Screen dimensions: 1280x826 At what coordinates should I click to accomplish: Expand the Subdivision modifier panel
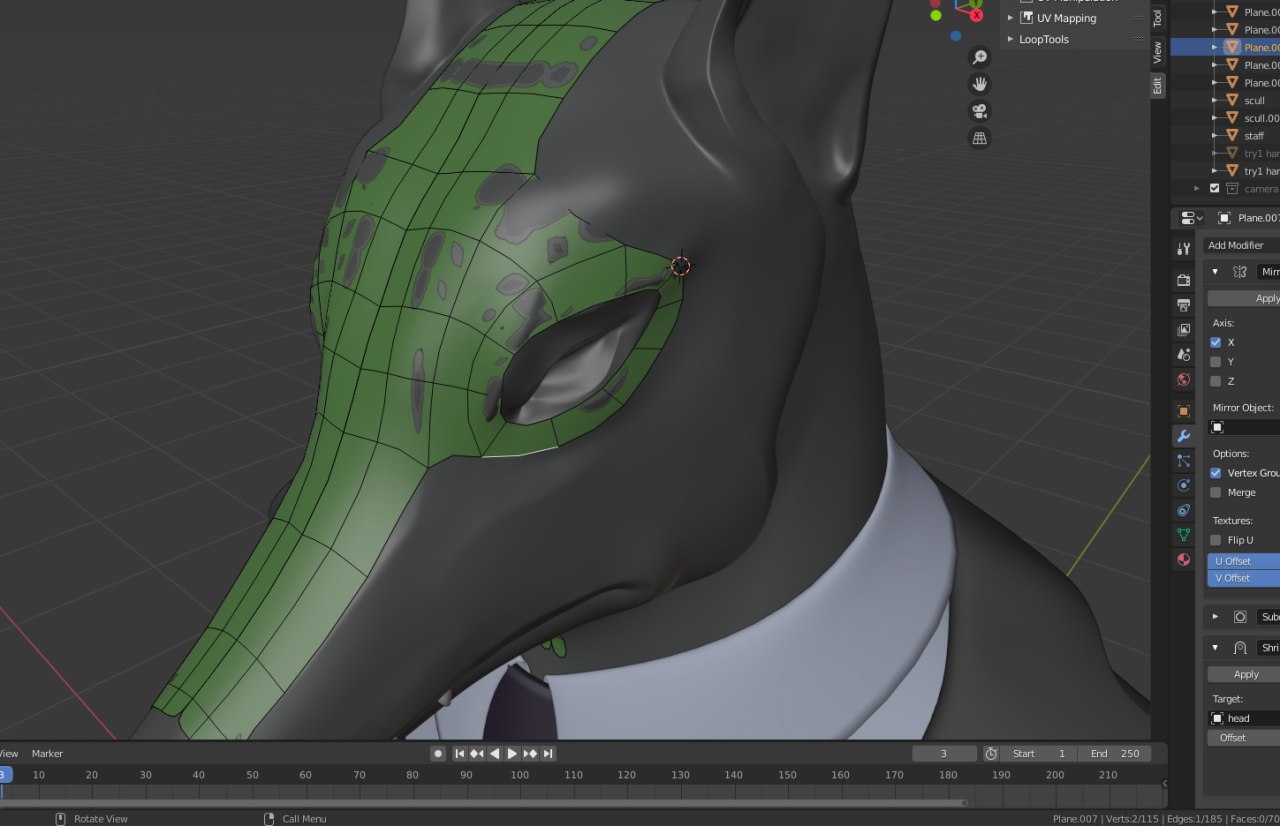coord(1215,617)
